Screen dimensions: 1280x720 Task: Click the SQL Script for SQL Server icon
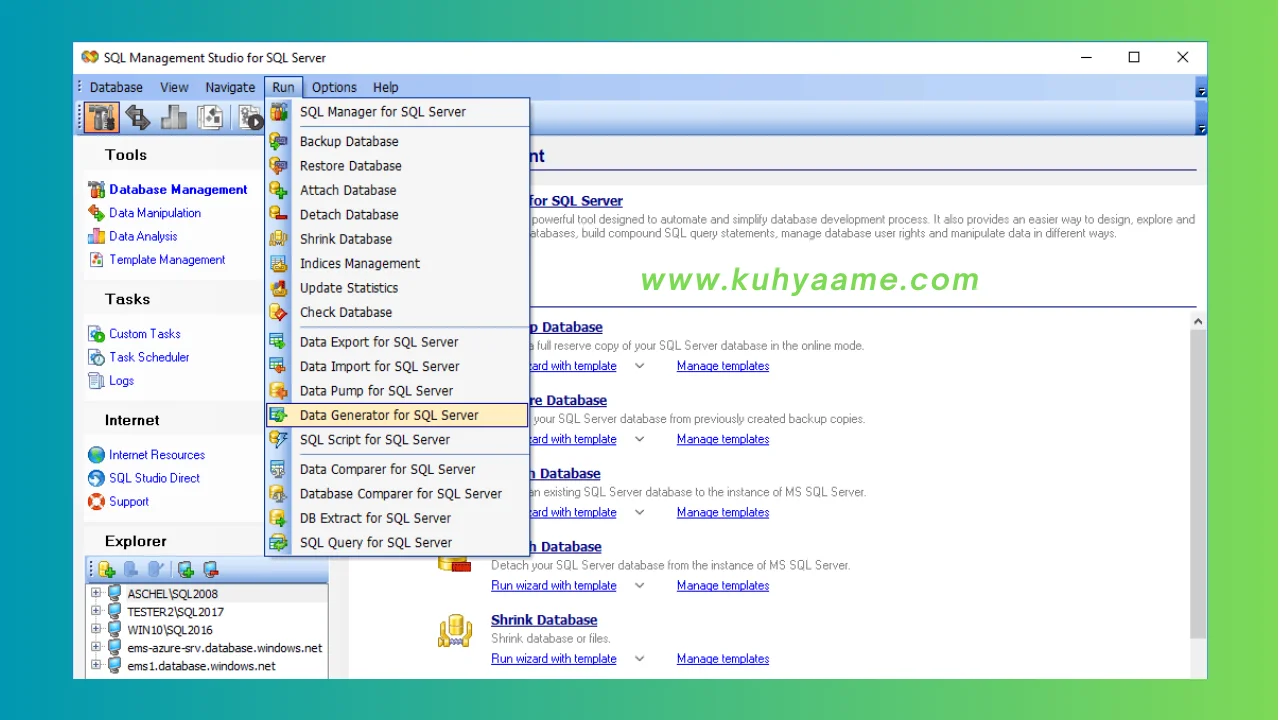pos(279,439)
